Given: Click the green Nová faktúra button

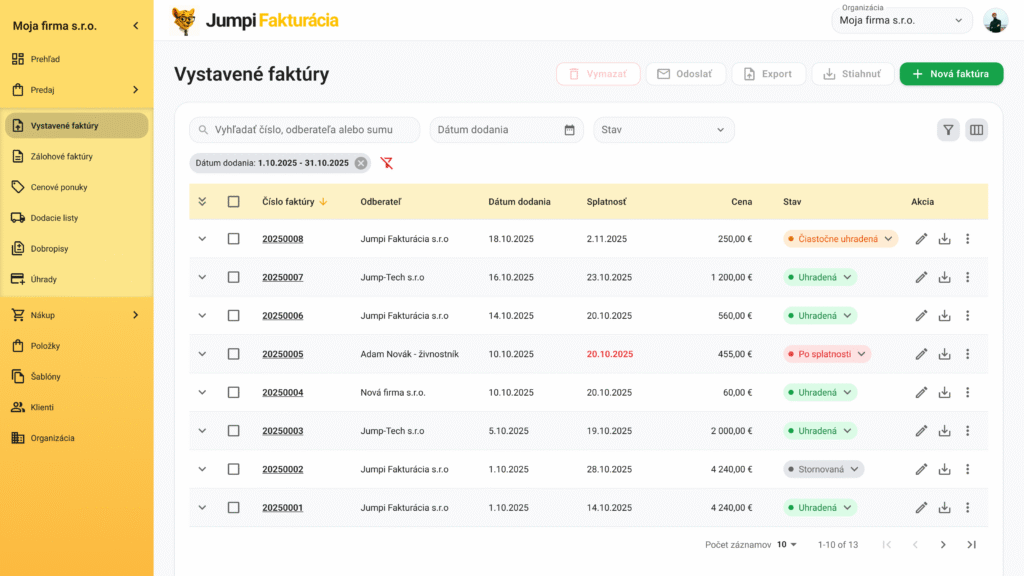Looking at the screenshot, I should (x=951, y=74).
